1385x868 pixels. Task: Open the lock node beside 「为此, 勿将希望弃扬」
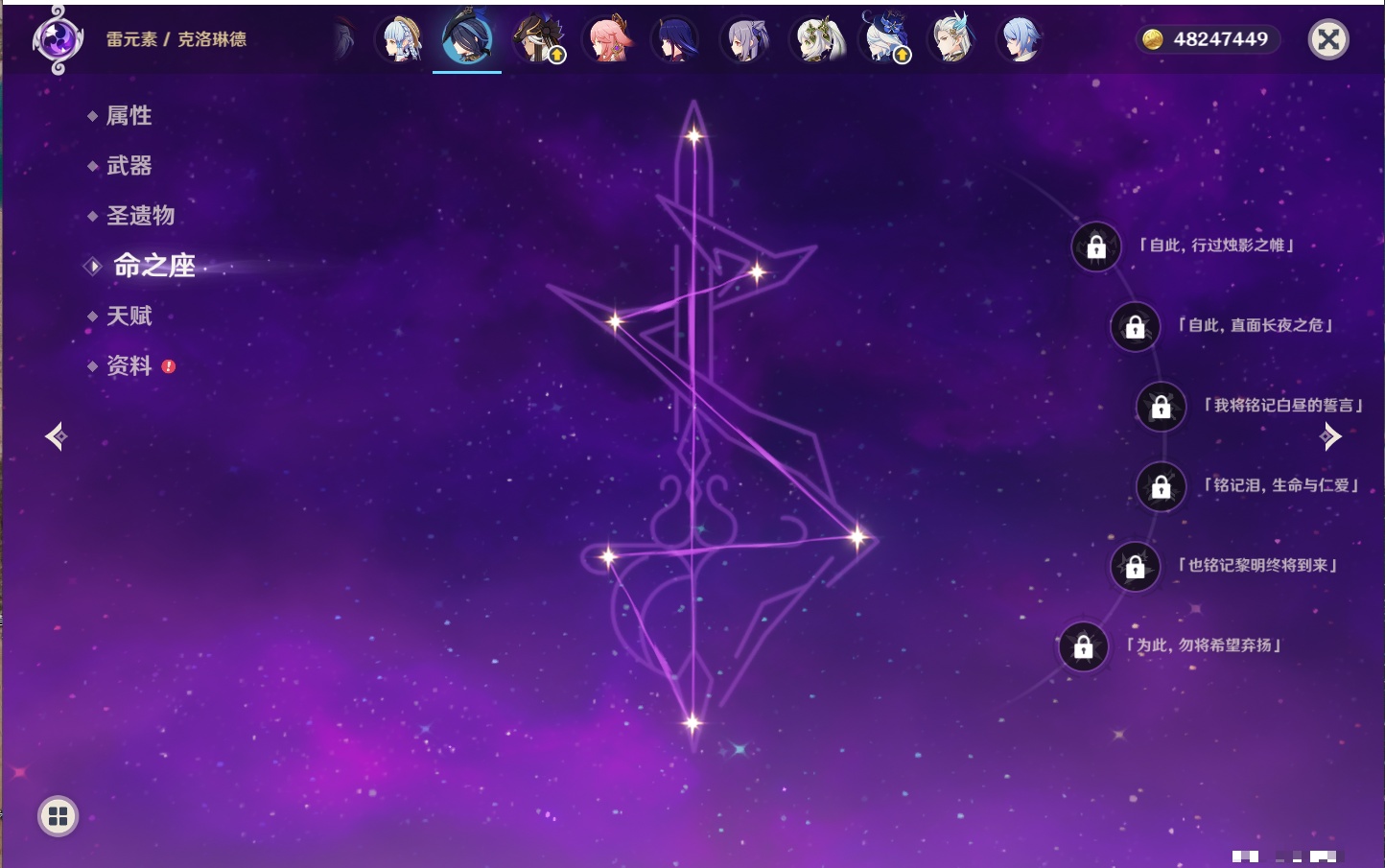[x=1083, y=647]
